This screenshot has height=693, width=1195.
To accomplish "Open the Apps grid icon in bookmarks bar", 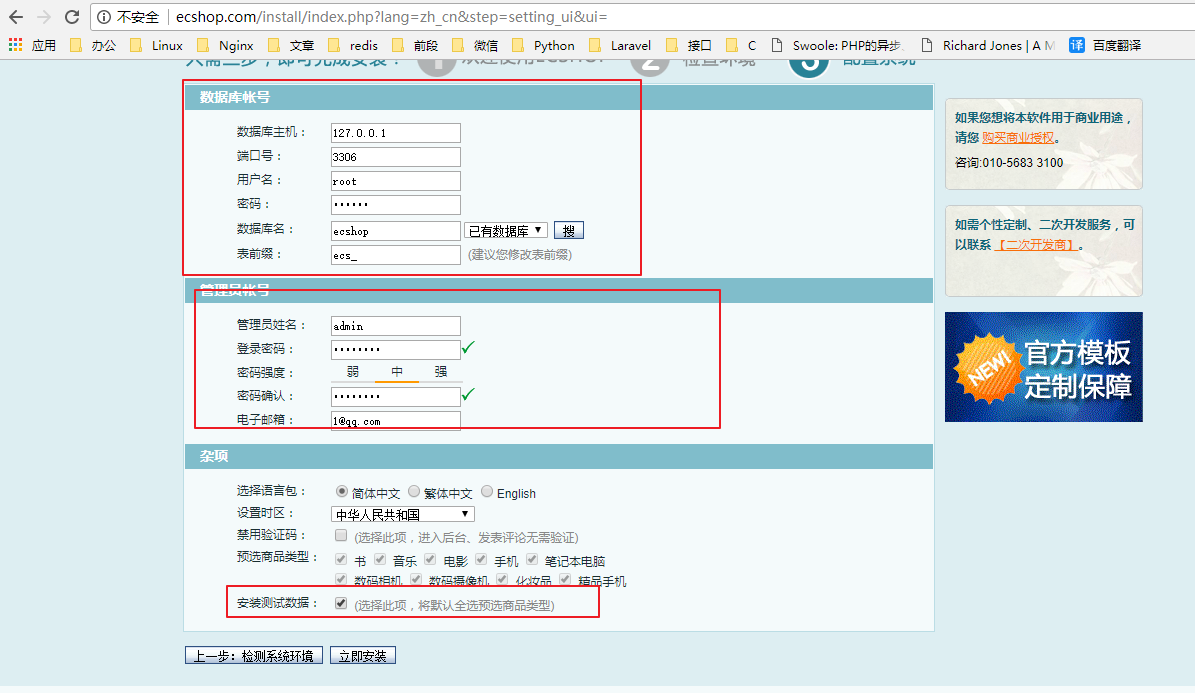I will (x=15, y=45).
